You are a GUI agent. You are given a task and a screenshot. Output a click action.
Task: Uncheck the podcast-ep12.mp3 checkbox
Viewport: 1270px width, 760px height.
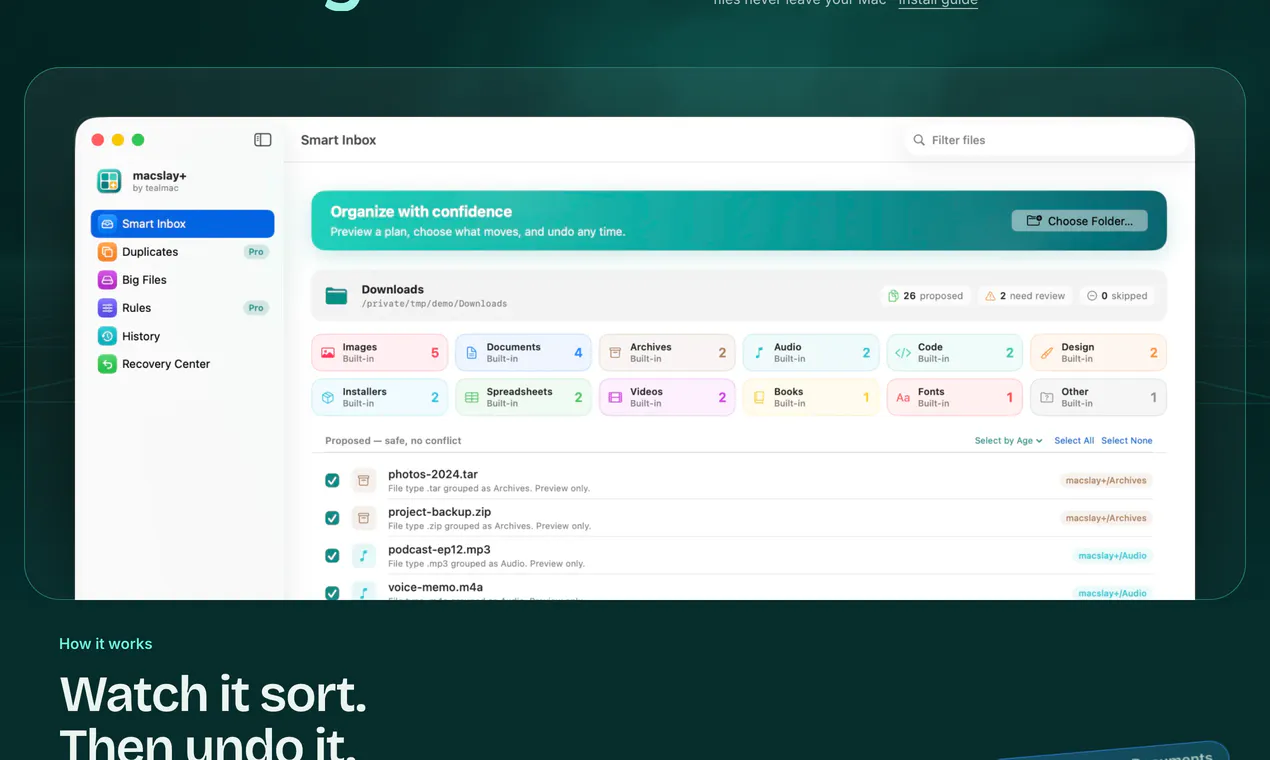pyautogui.click(x=332, y=556)
